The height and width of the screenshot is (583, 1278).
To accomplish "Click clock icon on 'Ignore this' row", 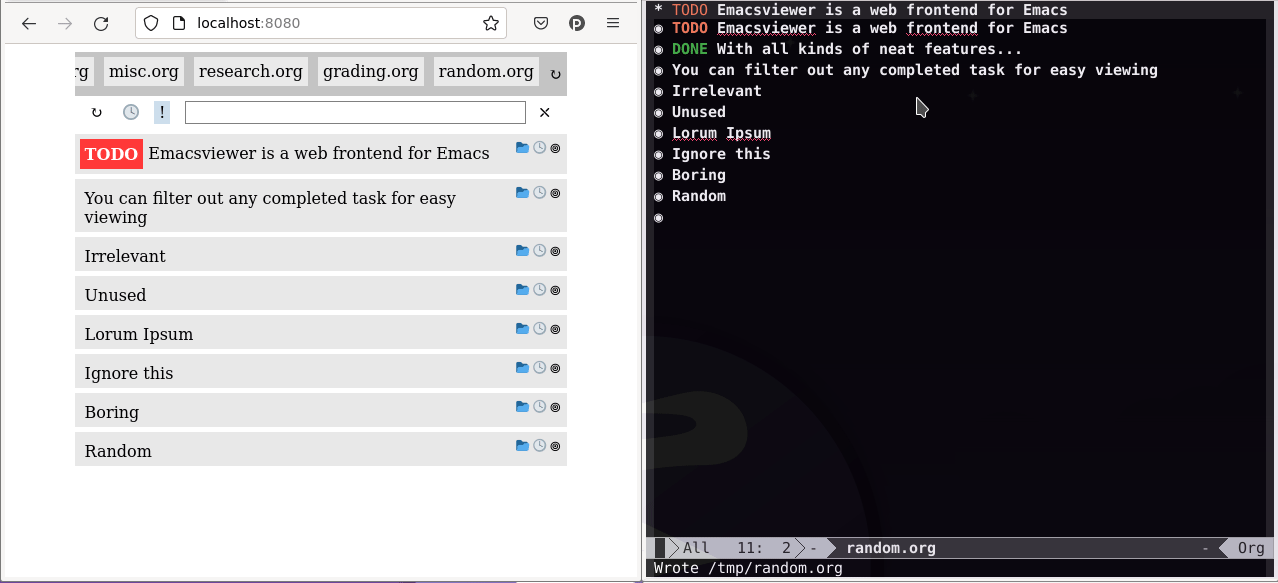I will [x=539, y=368].
